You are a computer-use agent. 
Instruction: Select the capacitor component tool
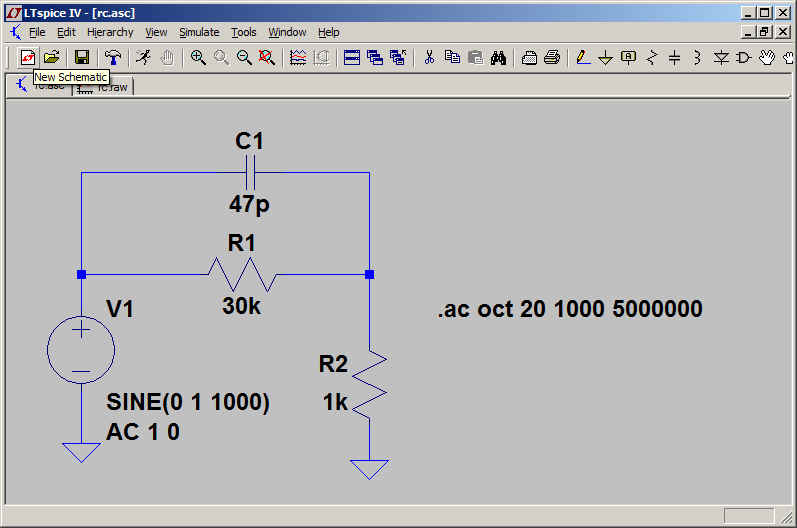(x=674, y=57)
